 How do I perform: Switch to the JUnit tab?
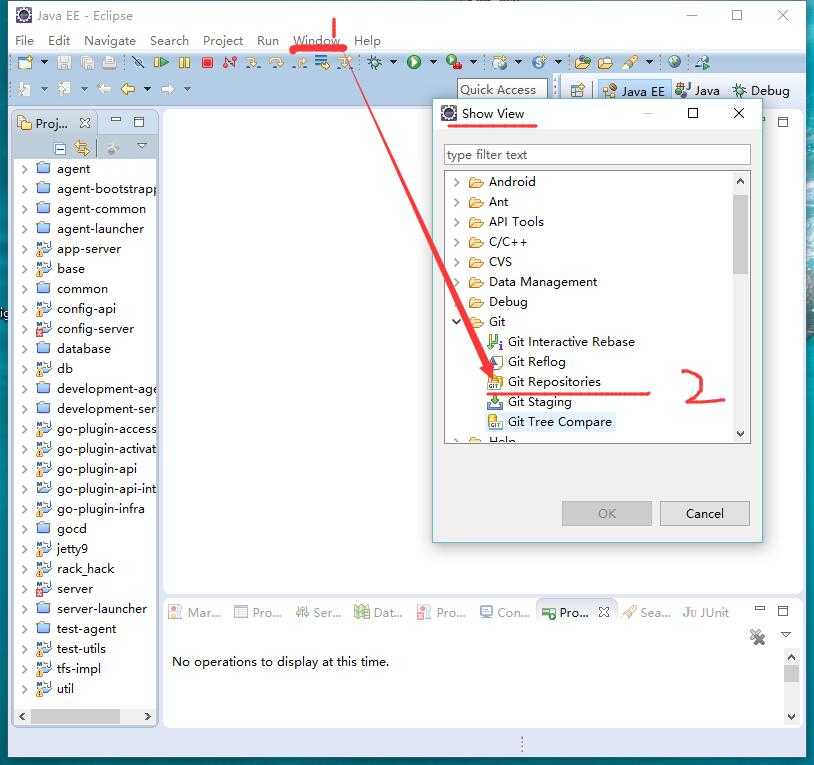[x=705, y=613]
